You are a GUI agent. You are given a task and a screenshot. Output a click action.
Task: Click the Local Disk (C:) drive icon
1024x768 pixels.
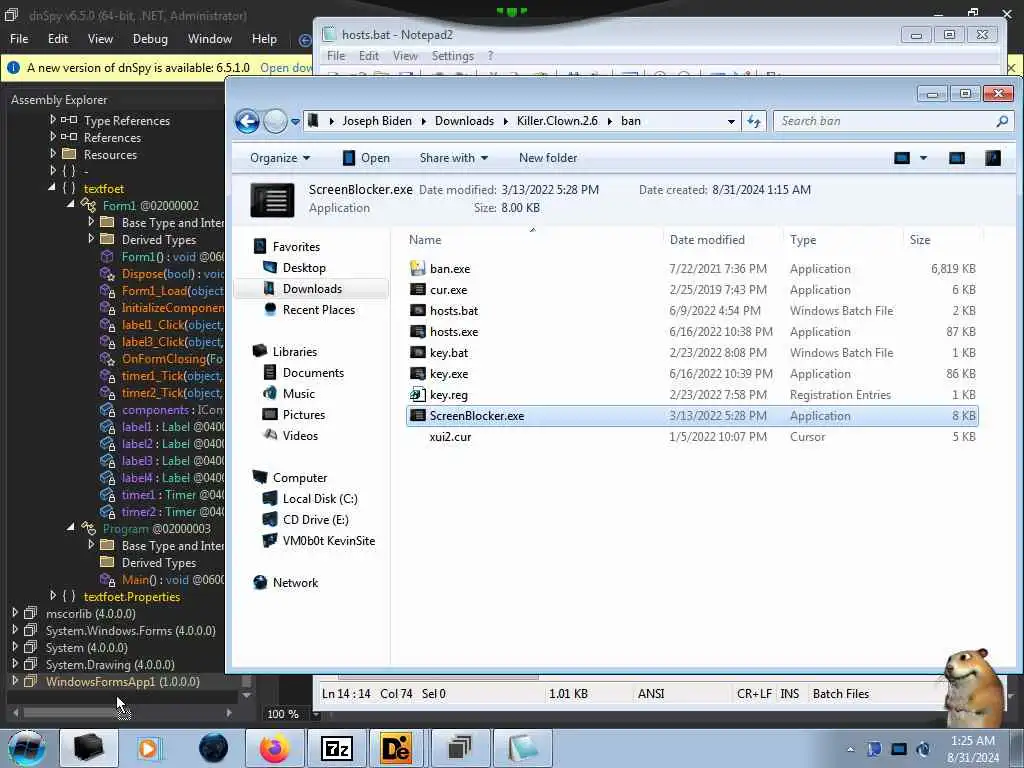point(270,499)
